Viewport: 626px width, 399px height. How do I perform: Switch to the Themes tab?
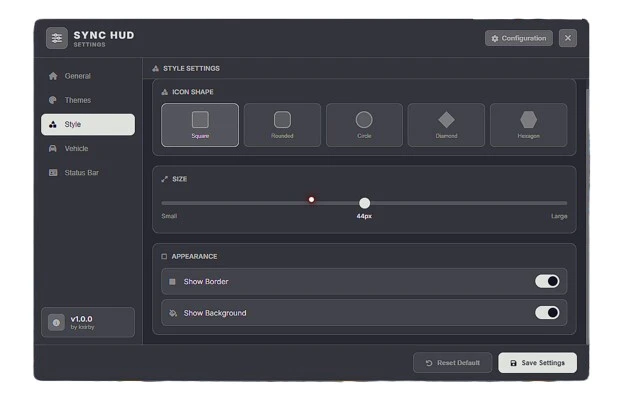tap(88, 100)
